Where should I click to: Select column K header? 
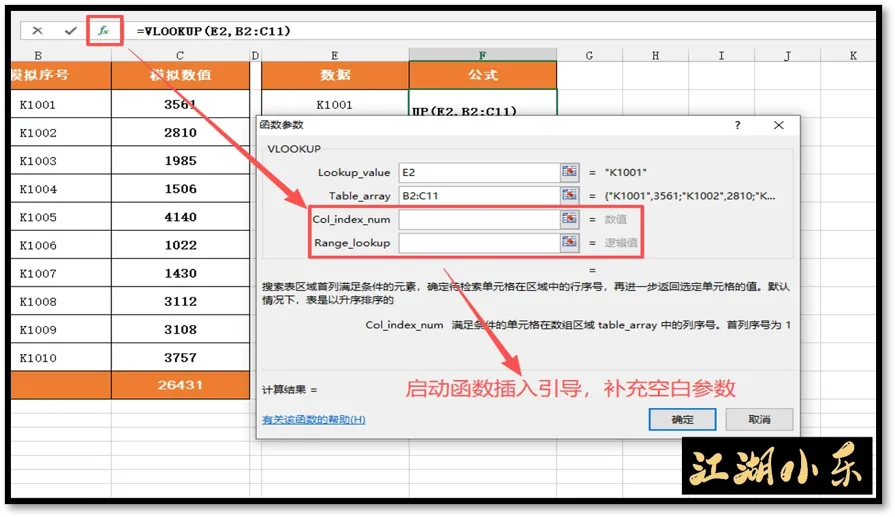coord(853,55)
